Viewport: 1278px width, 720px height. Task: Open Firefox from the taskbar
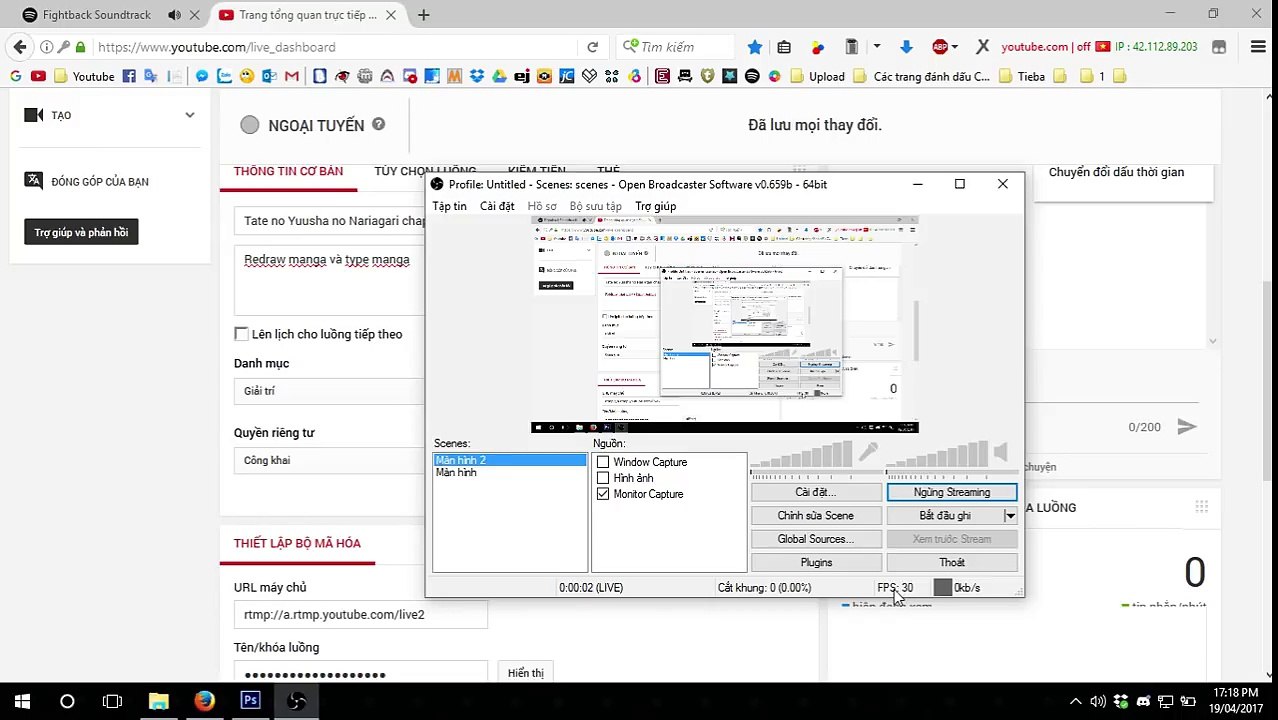[204, 701]
